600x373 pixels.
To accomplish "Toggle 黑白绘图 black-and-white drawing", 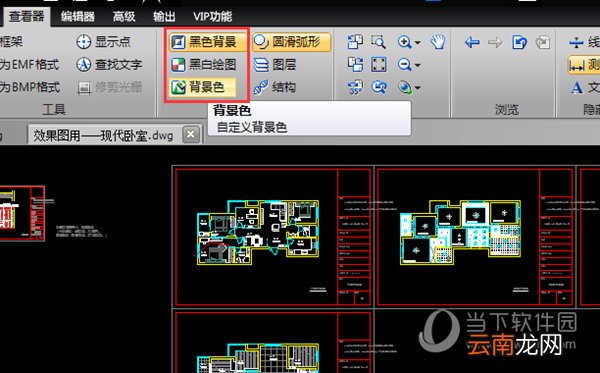I will 204,65.
